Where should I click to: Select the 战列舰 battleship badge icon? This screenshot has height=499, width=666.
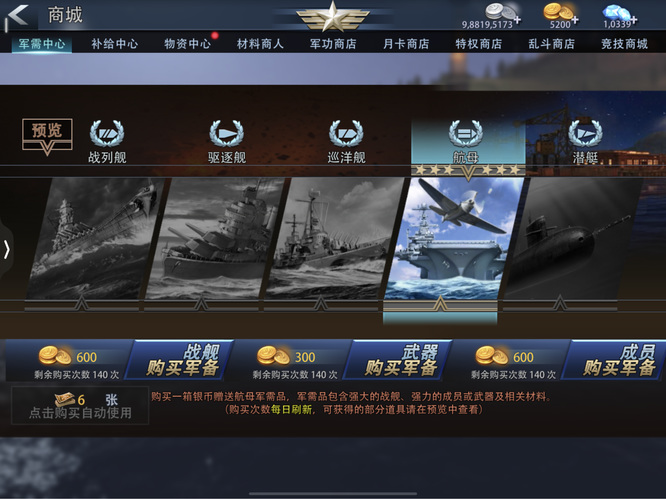[x=107, y=133]
